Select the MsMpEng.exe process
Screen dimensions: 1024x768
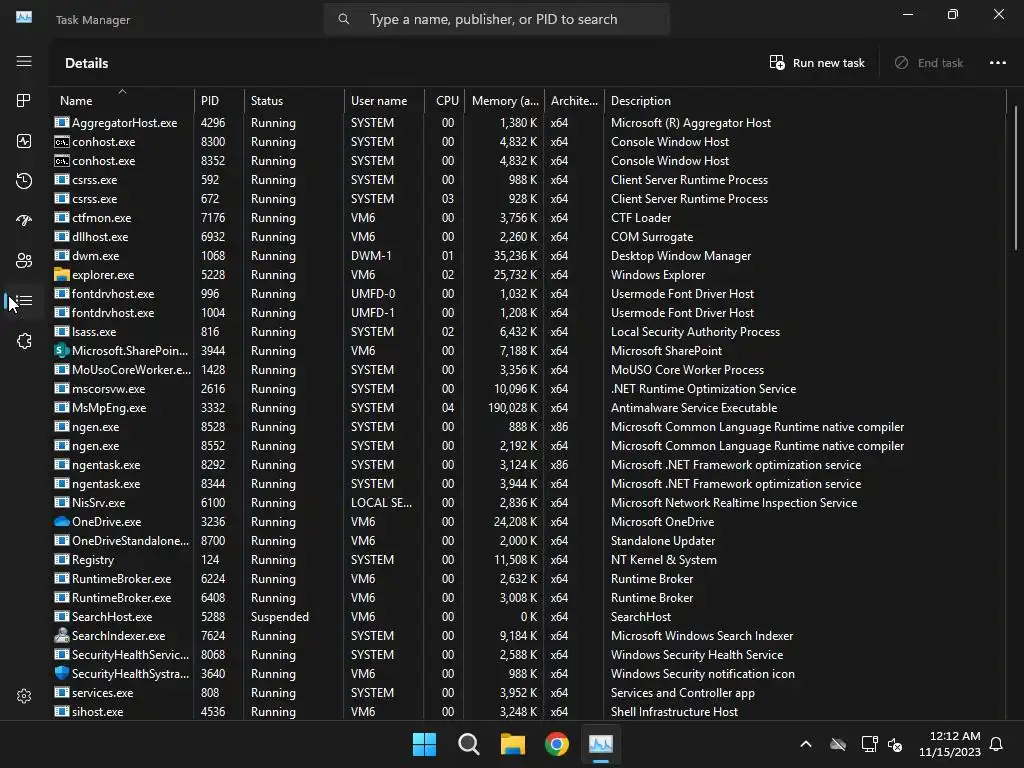528,408
